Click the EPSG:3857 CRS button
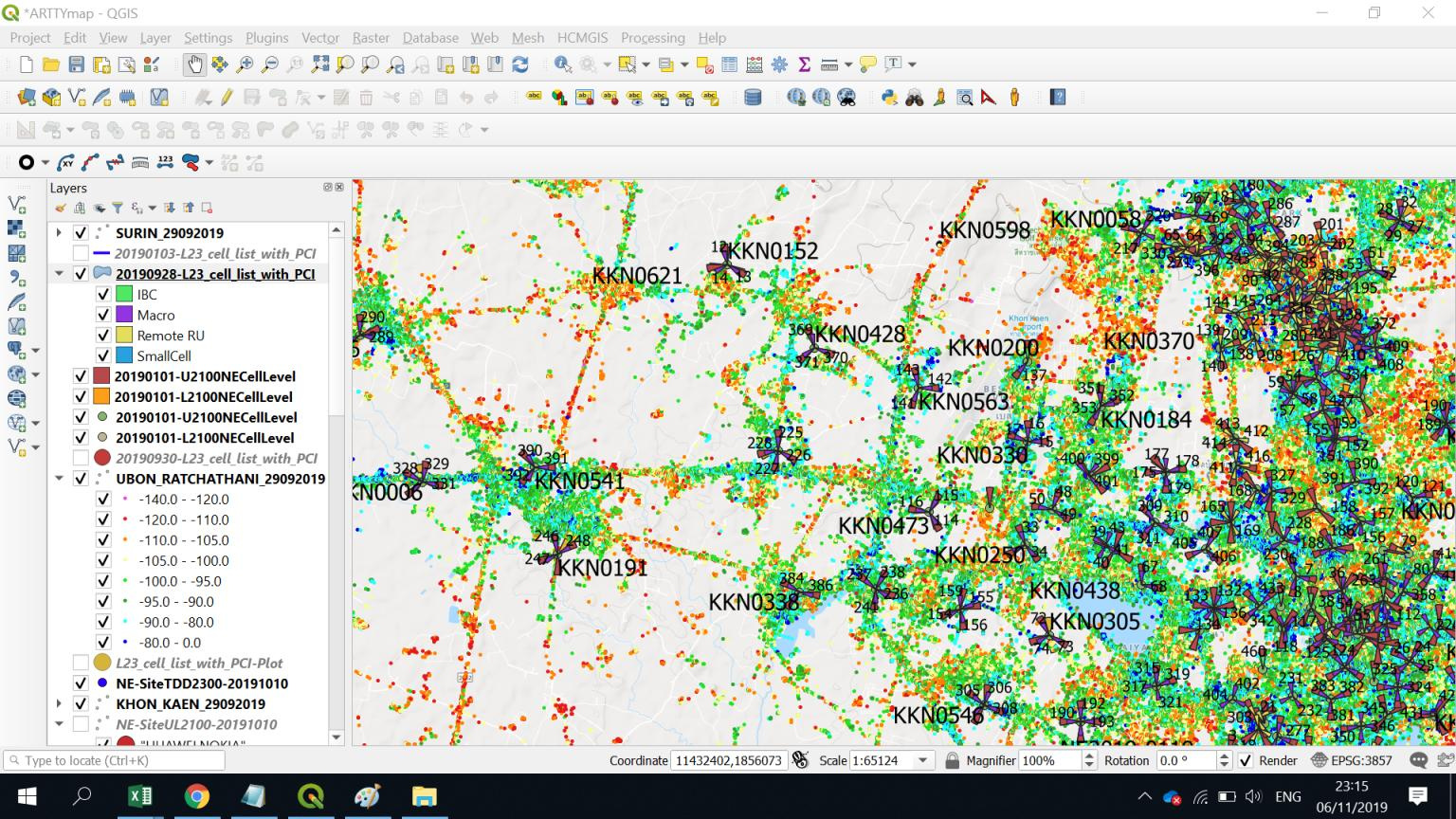Viewport: 1456px width, 819px height. [x=1352, y=760]
